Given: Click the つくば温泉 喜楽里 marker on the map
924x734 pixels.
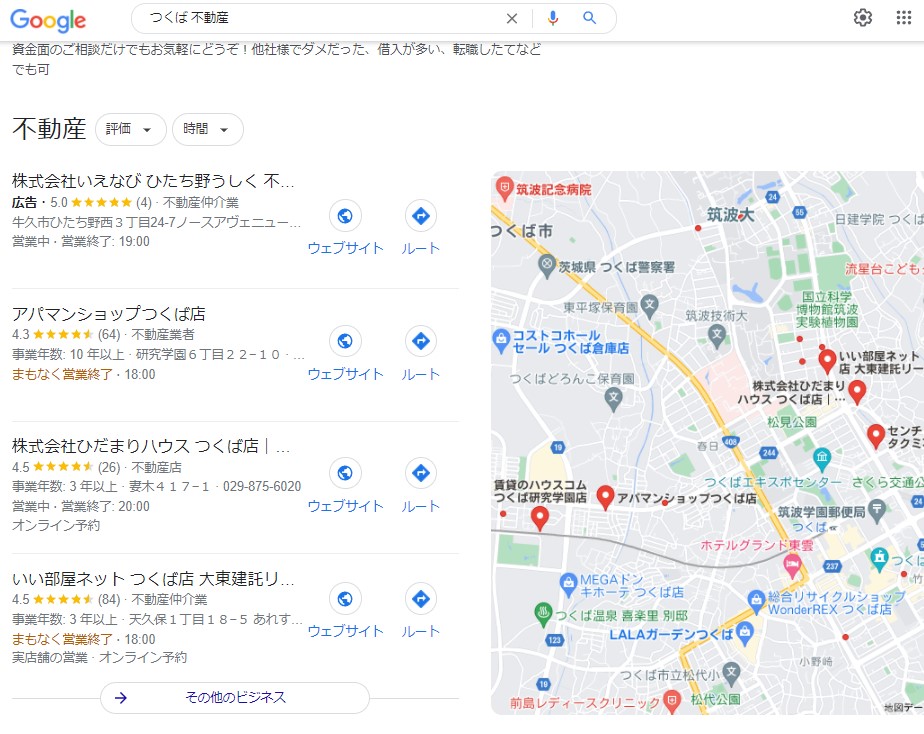Looking at the screenshot, I should coord(543,614).
